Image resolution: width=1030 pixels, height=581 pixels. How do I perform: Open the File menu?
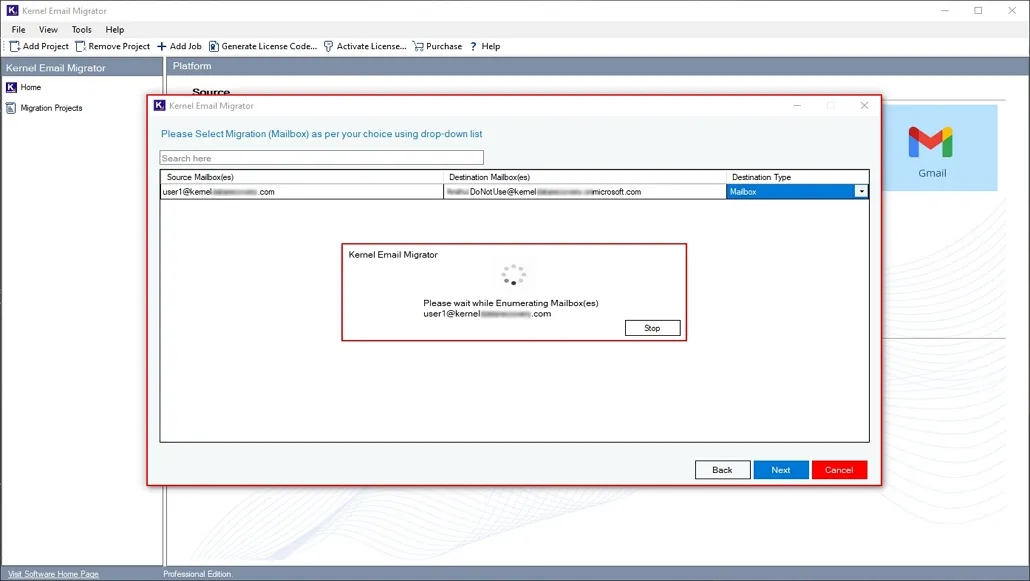coord(17,29)
